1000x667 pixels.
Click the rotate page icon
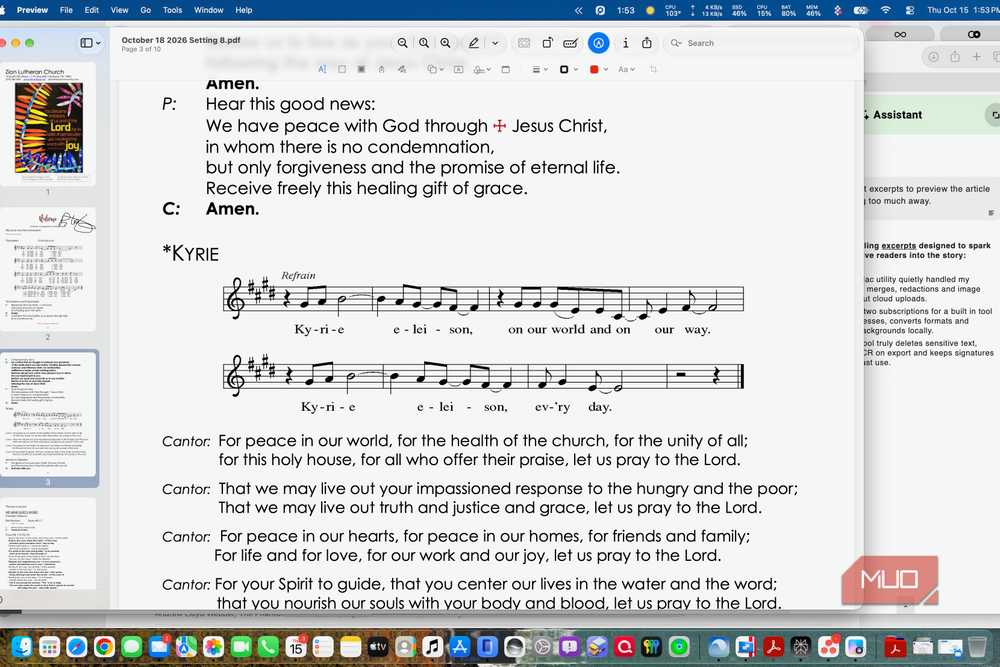click(547, 43)
